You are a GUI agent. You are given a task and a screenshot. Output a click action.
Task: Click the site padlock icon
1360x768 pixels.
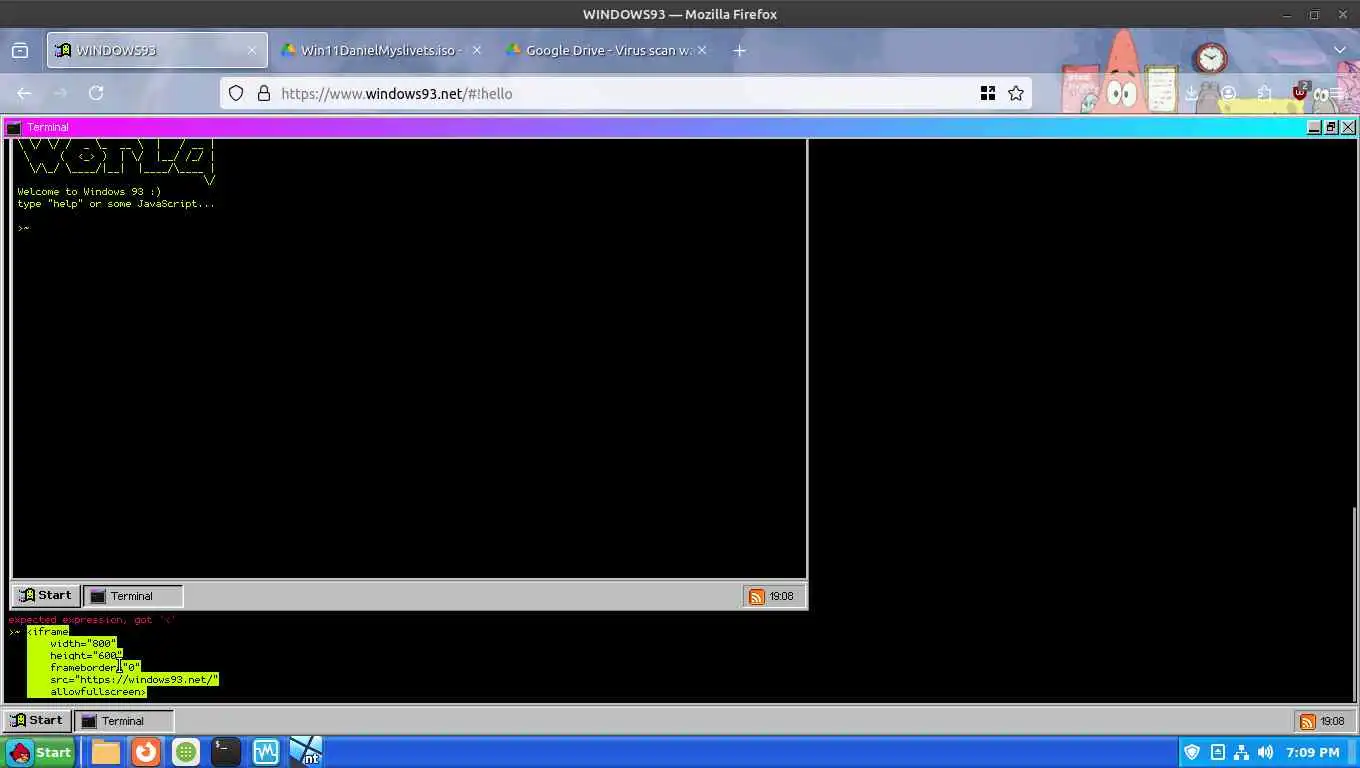click(x=264, y=93)
